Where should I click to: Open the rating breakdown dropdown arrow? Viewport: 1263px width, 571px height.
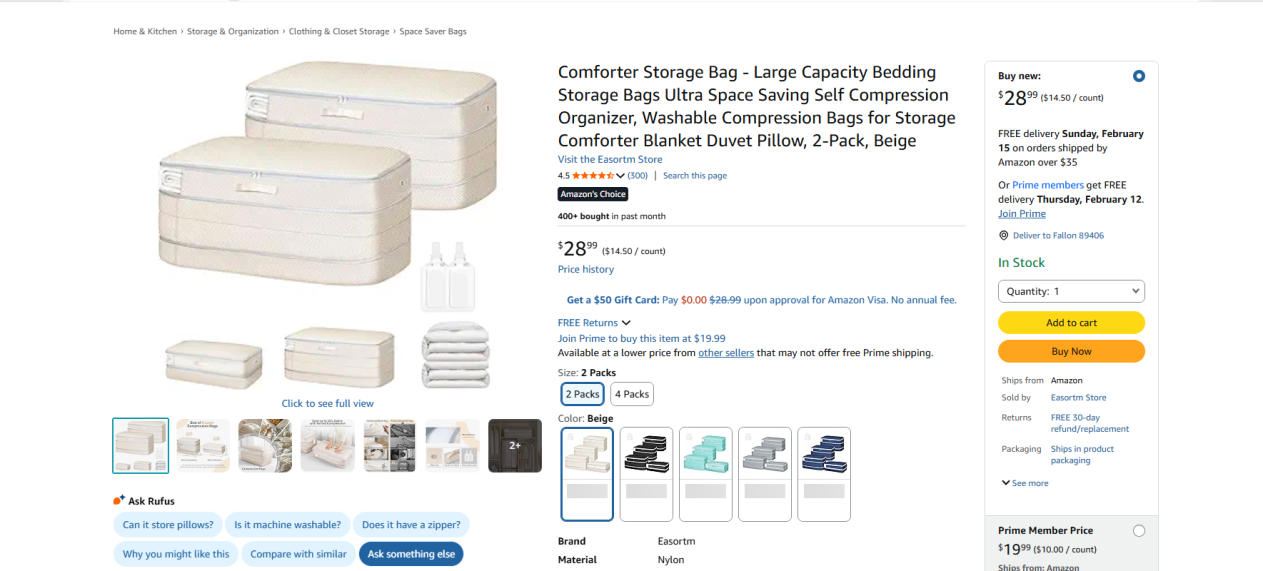(621, 176)
